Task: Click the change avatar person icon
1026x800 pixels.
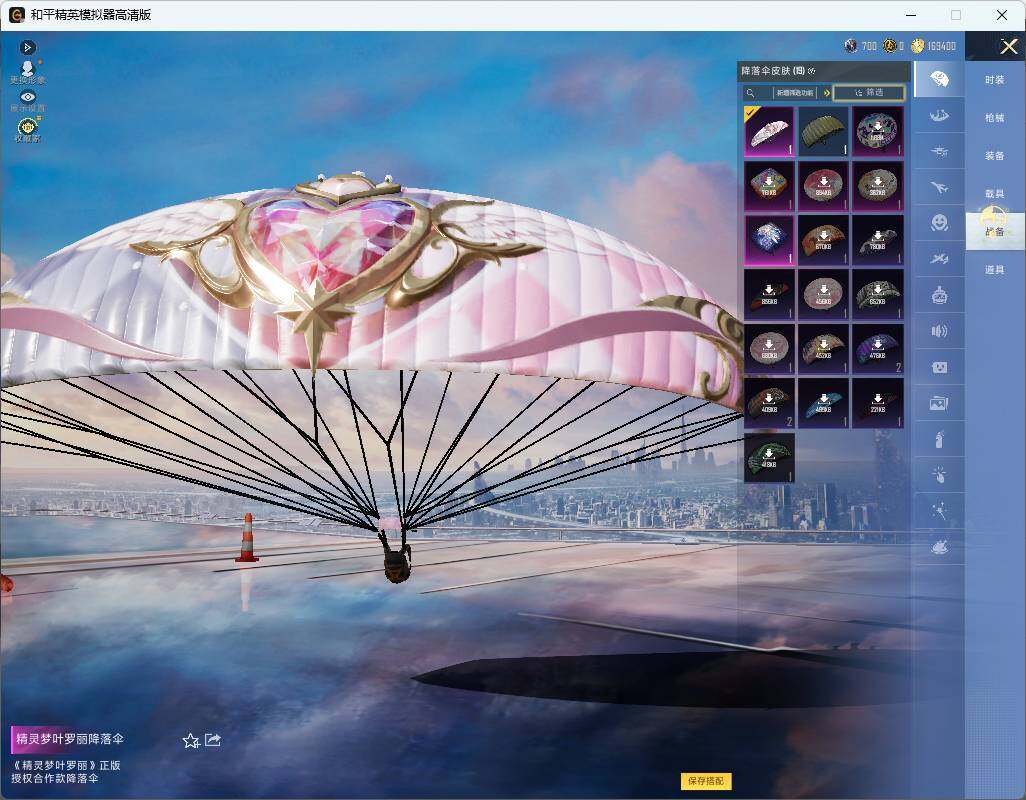Action: (27, 72)
